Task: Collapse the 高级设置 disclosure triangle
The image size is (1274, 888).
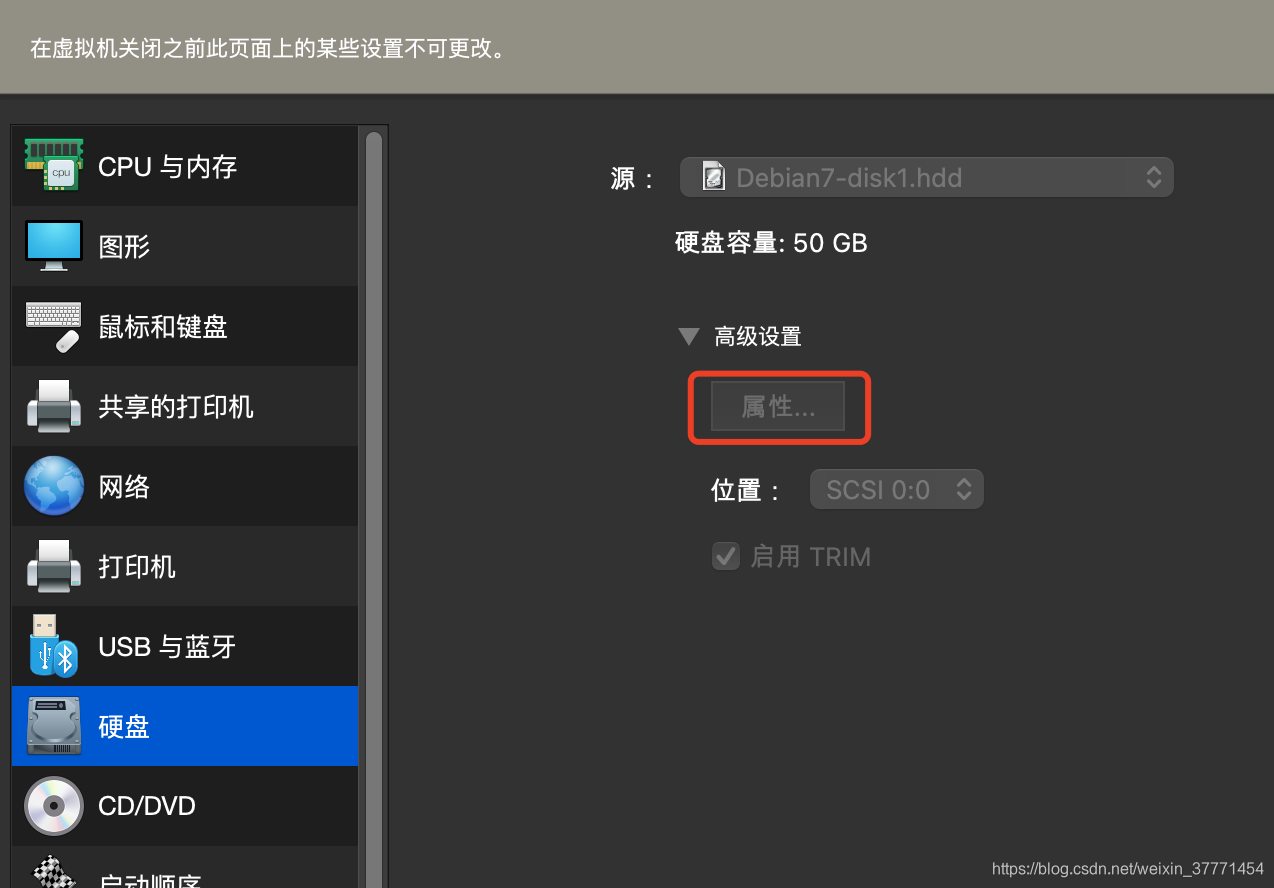Action: 688,337
